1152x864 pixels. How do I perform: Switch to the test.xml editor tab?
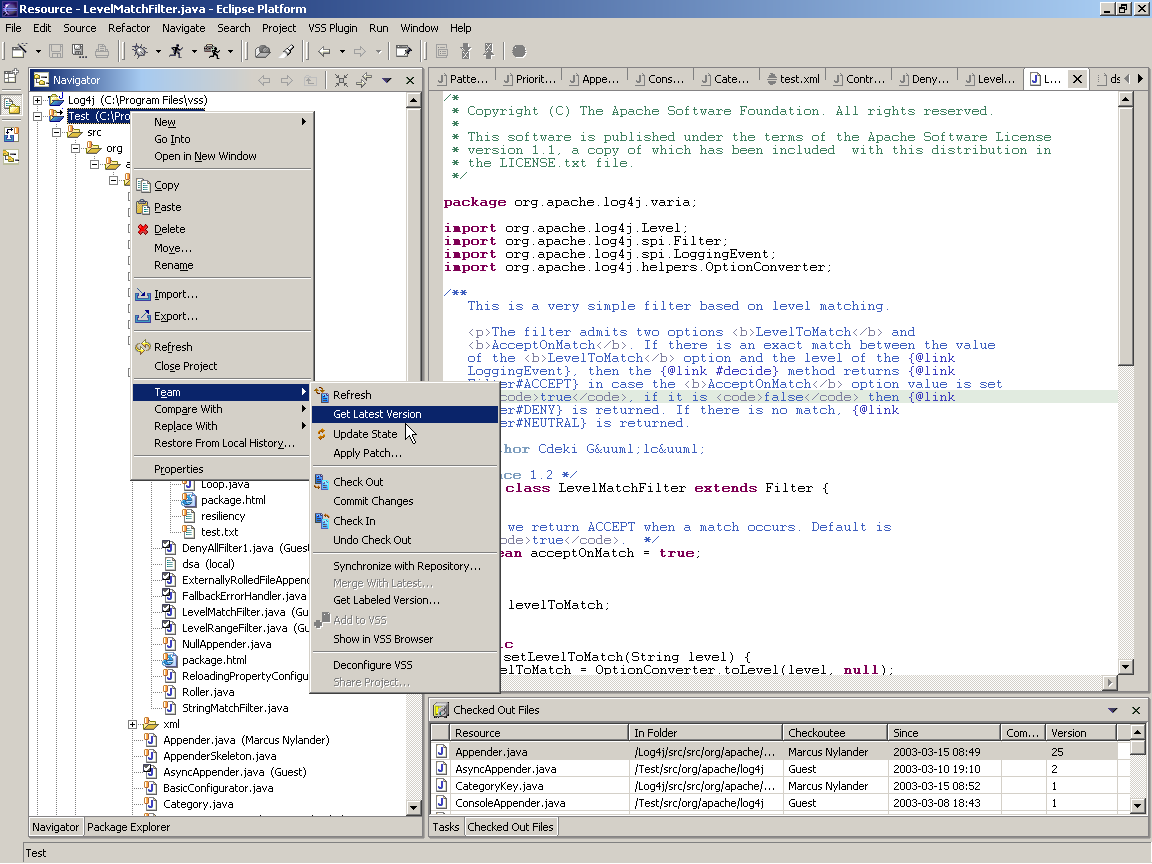coord(791,77)
